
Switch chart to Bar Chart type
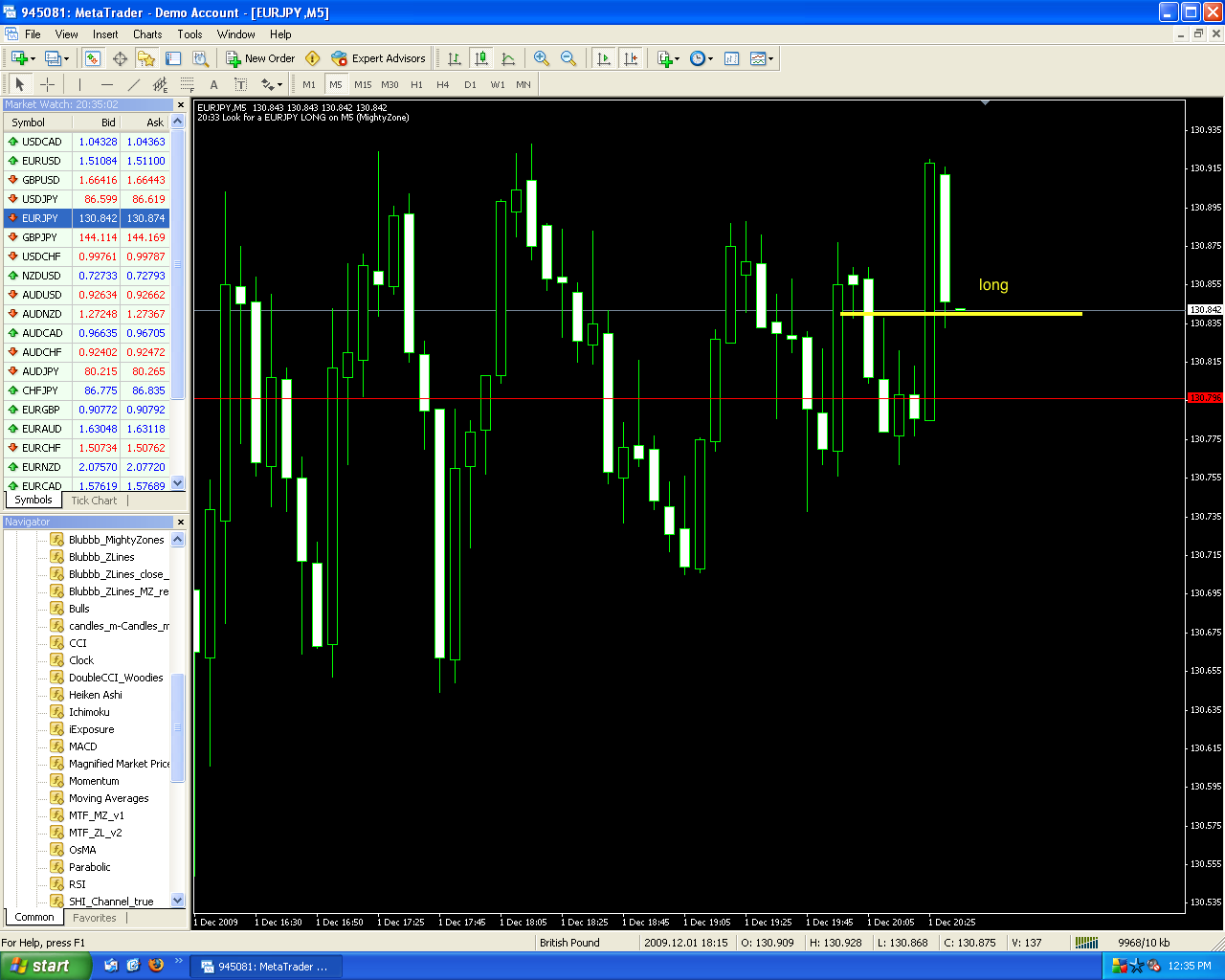click(x=455, y=58)
